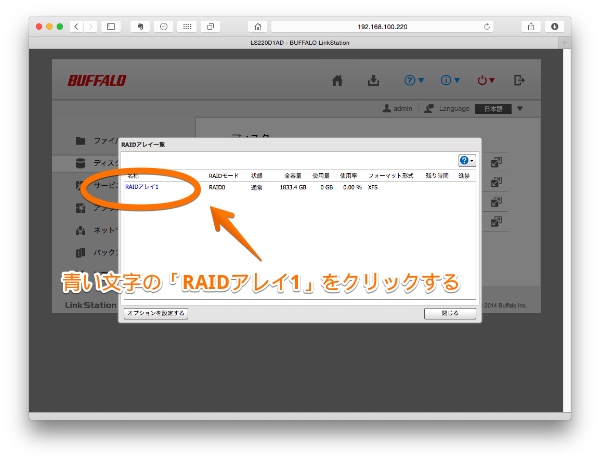The image size is (600, 462).
Task: Go back with Safari's back arrow
Action: pos(77,26)
